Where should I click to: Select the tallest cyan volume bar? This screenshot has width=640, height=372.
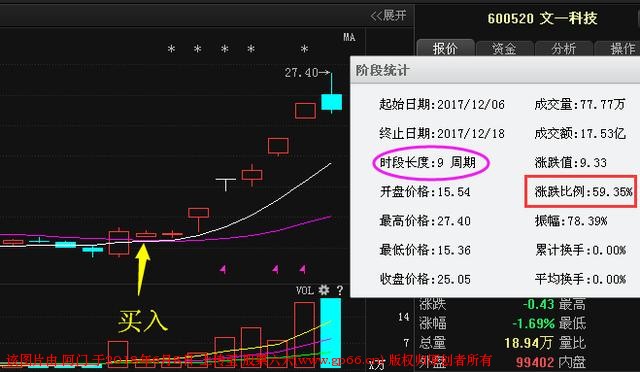tap(331, 332)
